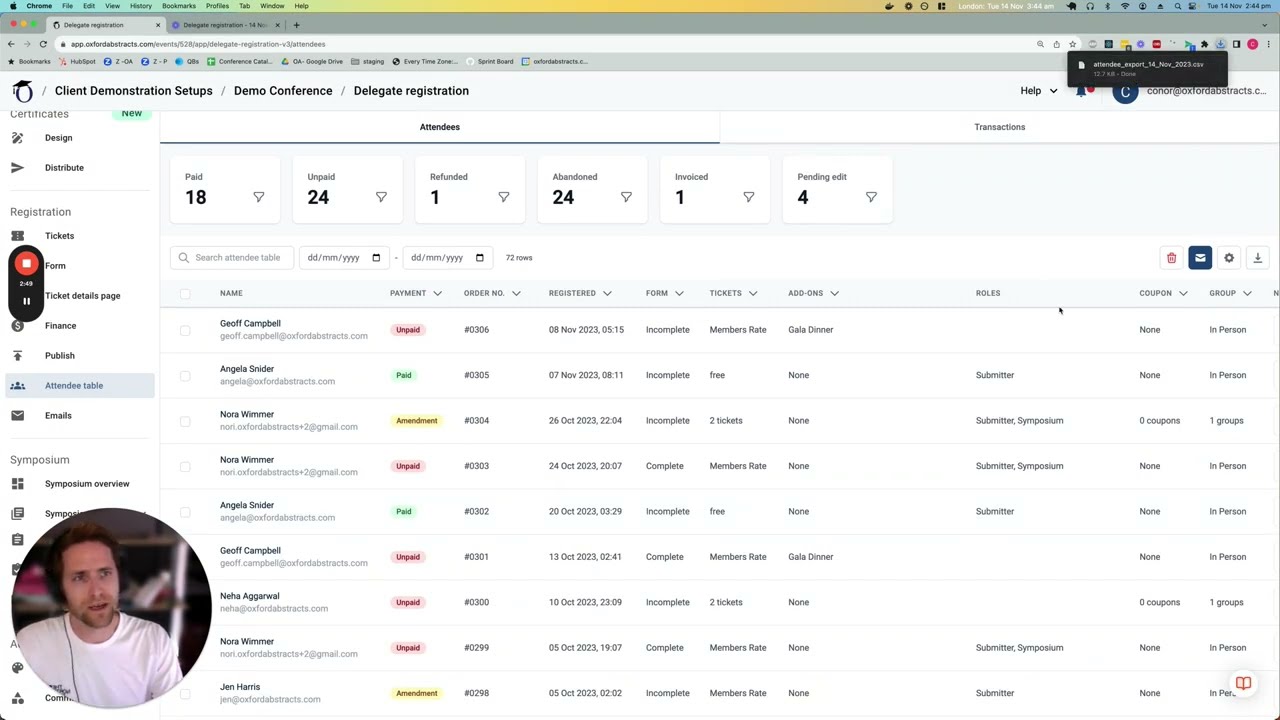Switch to the Attendees tab
Image resolution: width=1280 pixels, height=720 pixels.
[x=440, y=127]
